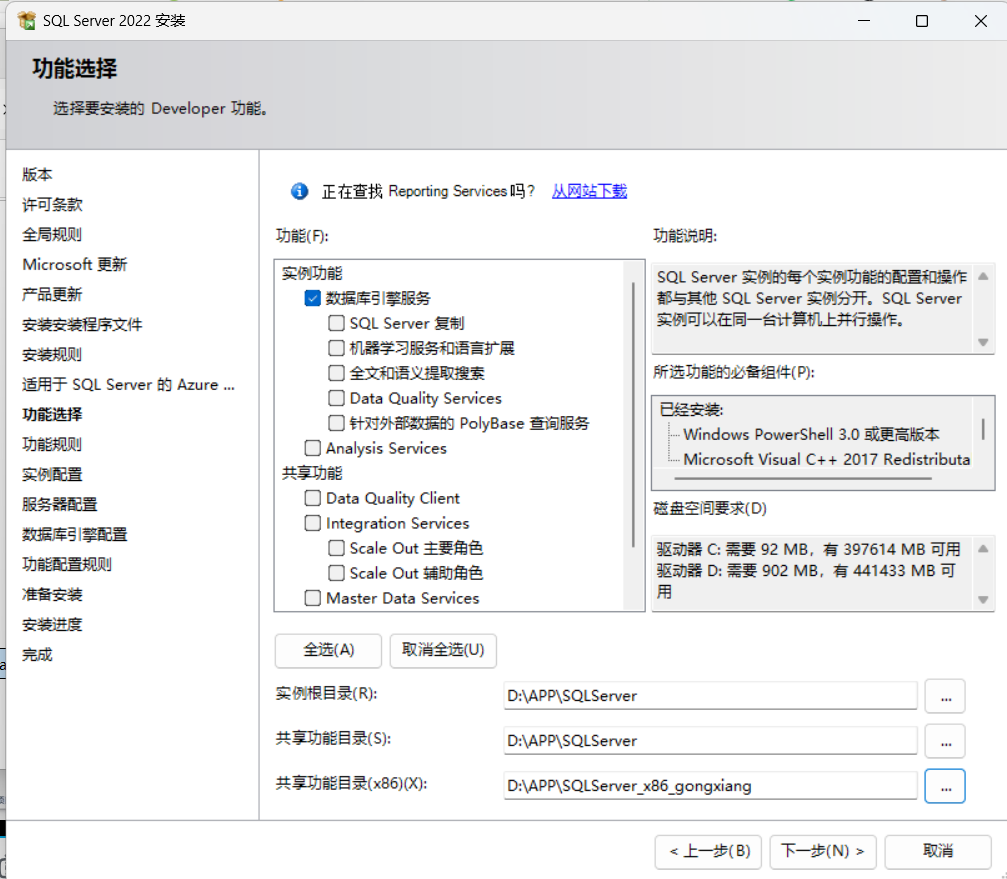1007x879 pixels.
Task: Select Windows PowerShell 3.0 prerequisite entry
Action: click(811, 435)
